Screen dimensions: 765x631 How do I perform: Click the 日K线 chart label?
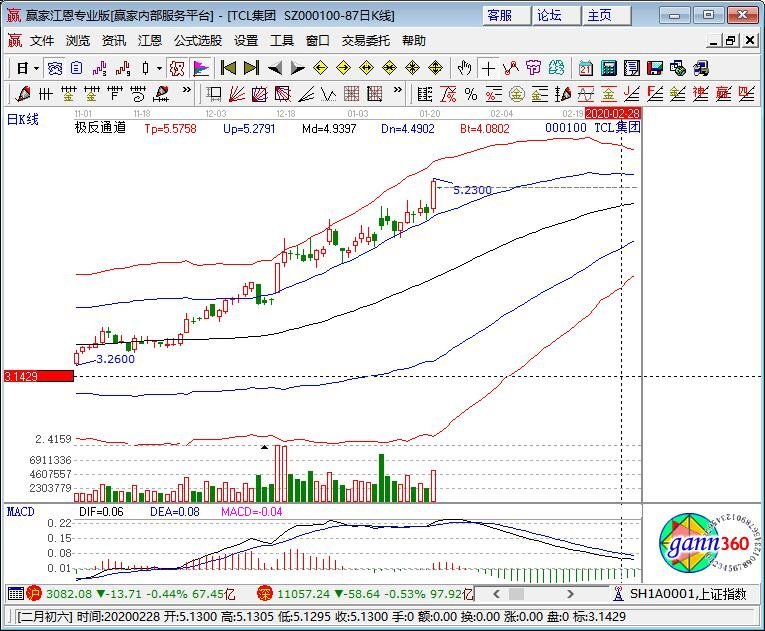click(22, 119)
